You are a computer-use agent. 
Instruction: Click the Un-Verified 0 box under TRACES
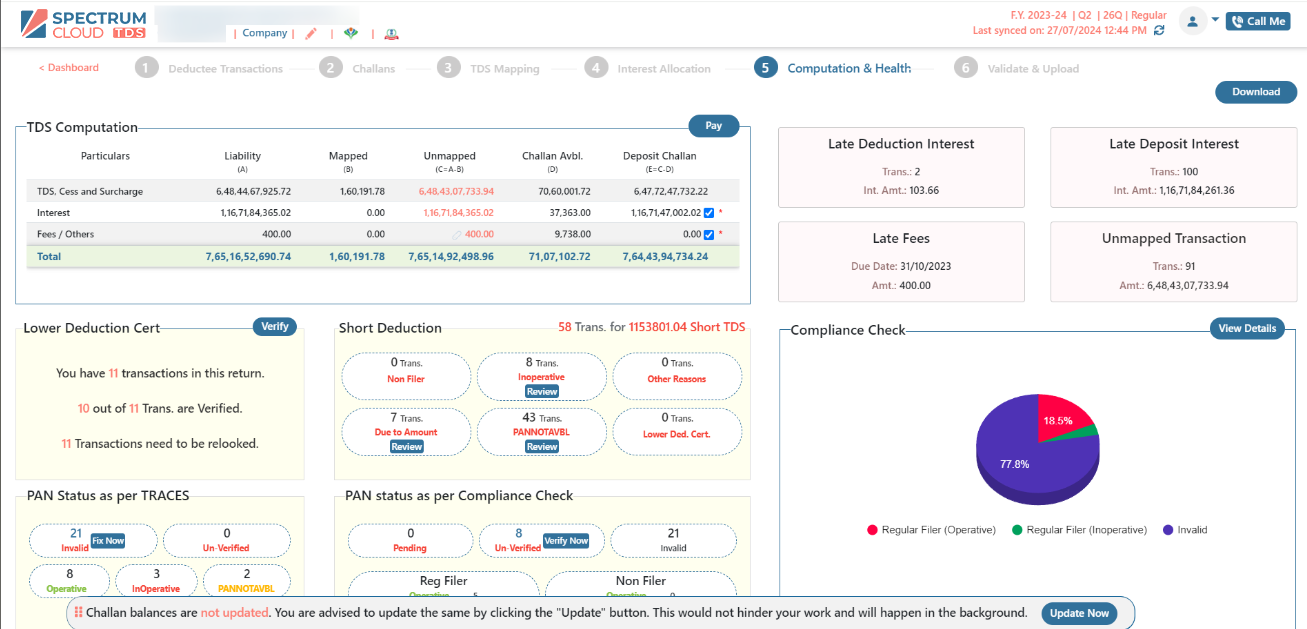pos(227,541)
